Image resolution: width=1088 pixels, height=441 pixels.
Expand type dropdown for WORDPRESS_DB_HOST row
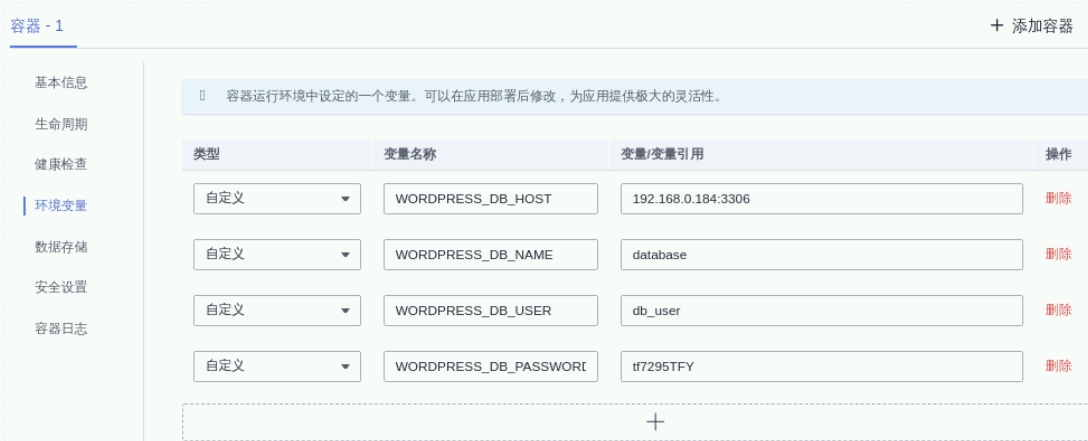pos(277,199)
